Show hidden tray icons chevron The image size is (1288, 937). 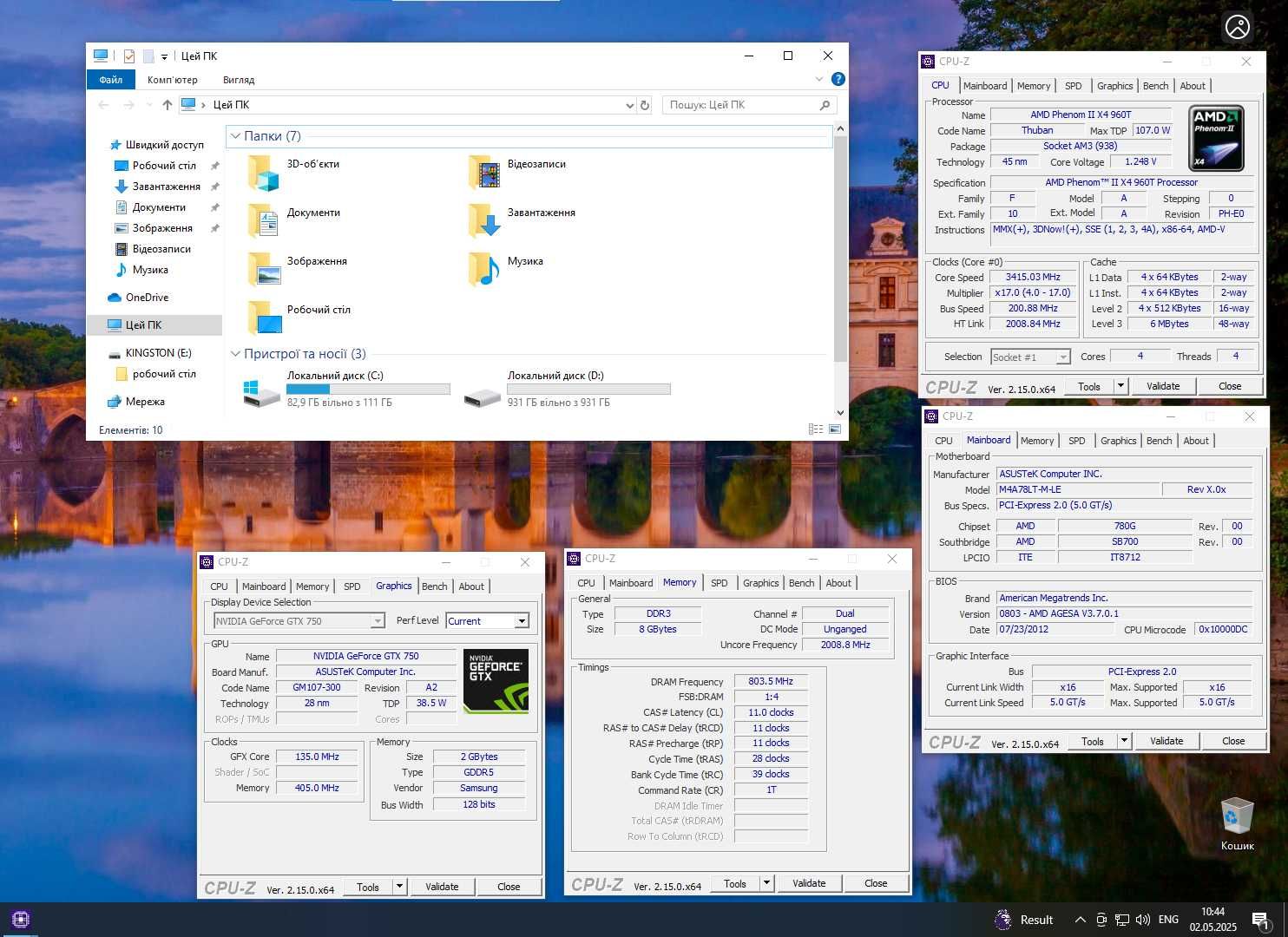click(1080, 920)
